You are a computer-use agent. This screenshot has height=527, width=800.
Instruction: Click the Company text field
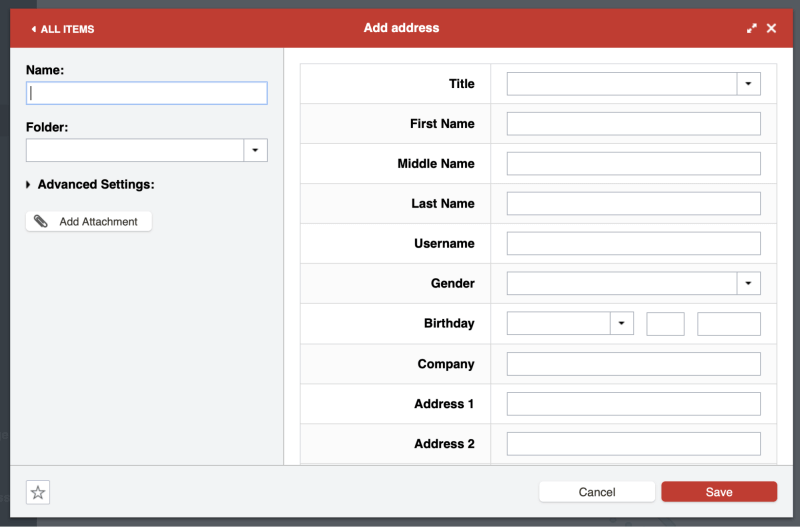pos(633,364)
